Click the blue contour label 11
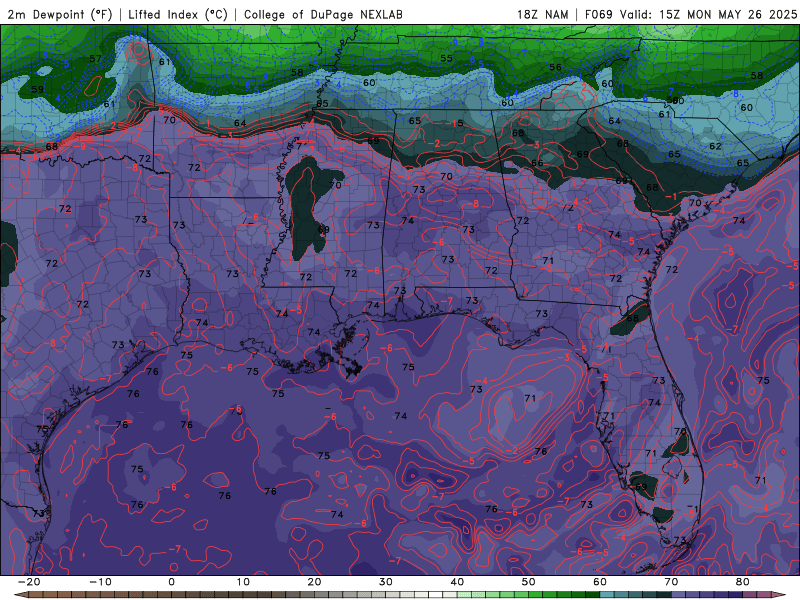Image resolution: width=800 pixels, height=600 pixels. pyautogui.click(x=278, y=64)
